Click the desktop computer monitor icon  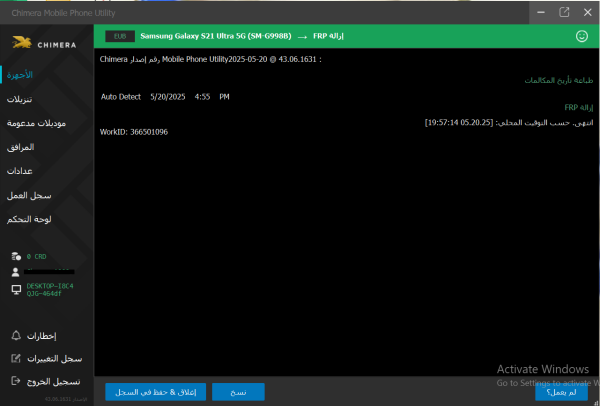click(16, 290)
